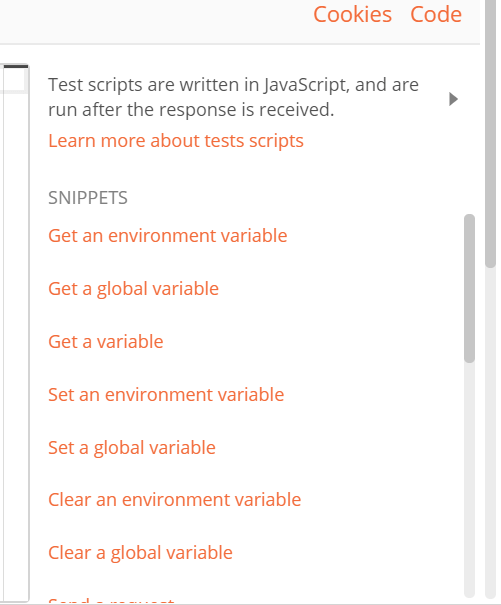Insert Get an environment variable snippet
The width and height of the screenshot is (501, 605).
pyautogui.click(x=168, y=236)
